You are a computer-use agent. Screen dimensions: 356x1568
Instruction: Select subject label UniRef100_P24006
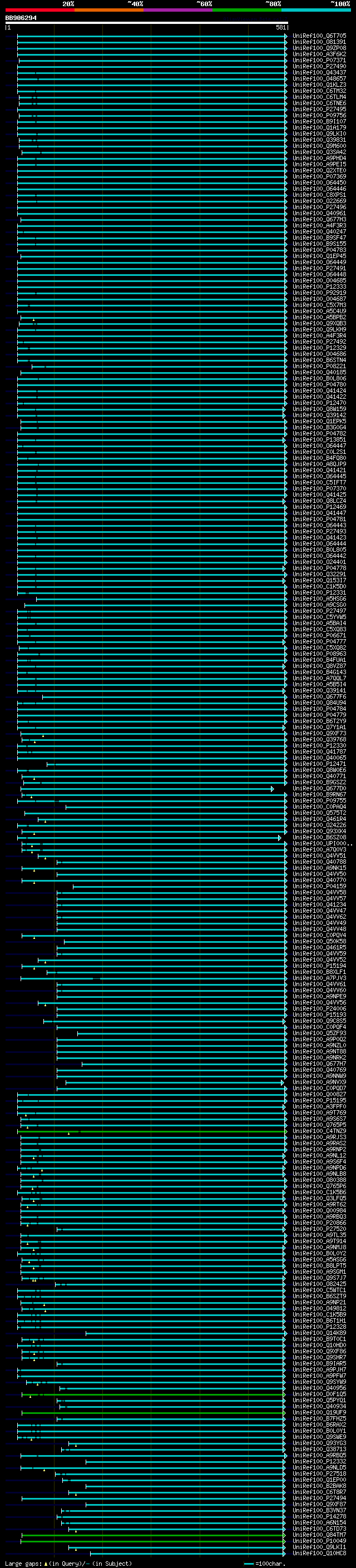[x=319, y=1008]
